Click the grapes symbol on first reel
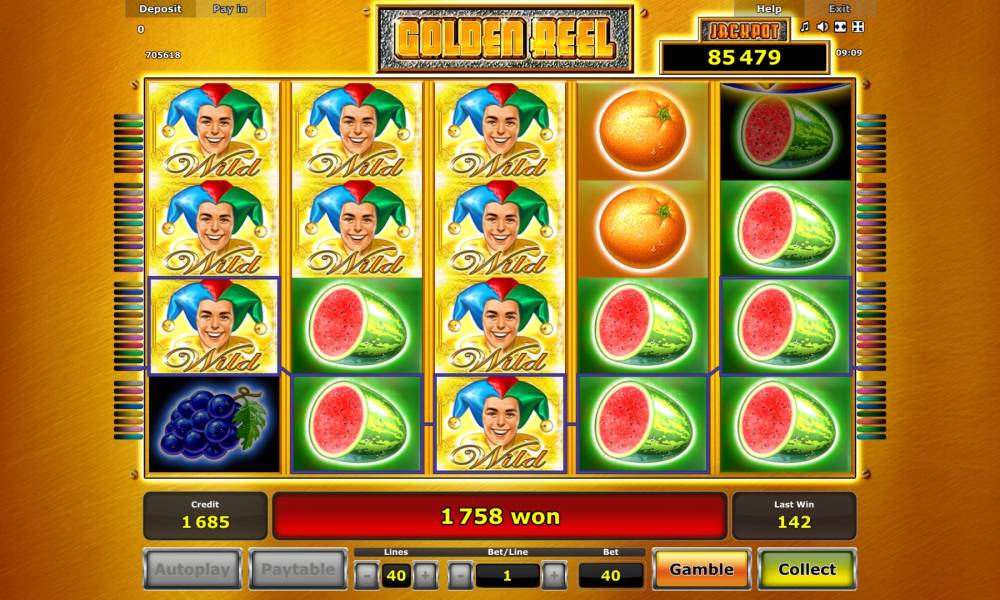 pyautogui.click(x=214, y=424)
